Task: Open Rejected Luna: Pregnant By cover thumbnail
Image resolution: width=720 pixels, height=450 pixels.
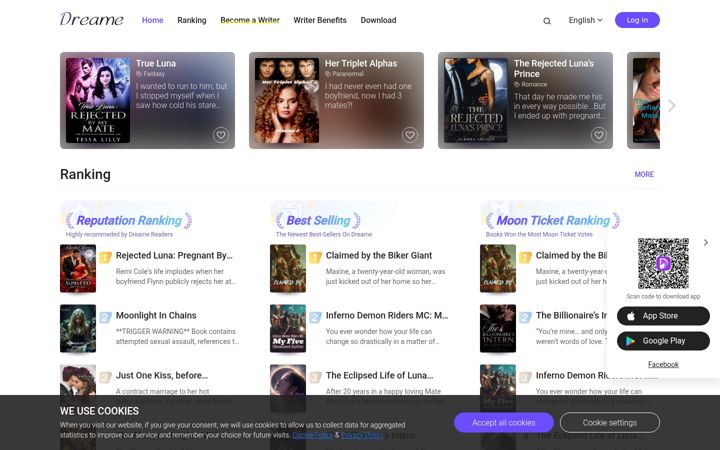Action: tap(78, 268)
